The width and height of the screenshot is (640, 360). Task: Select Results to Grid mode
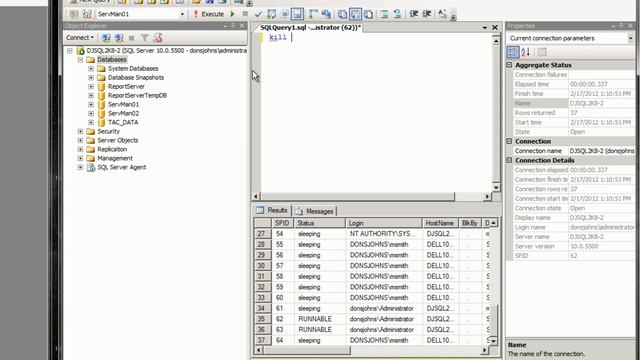(x=355, y=14)
